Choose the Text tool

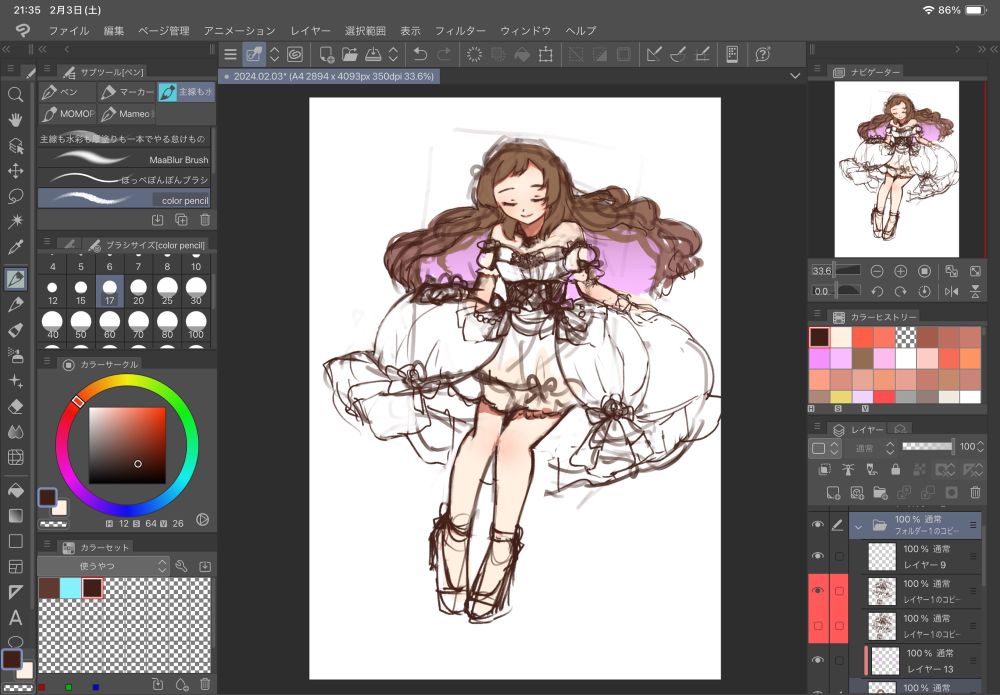pos(15,618)
